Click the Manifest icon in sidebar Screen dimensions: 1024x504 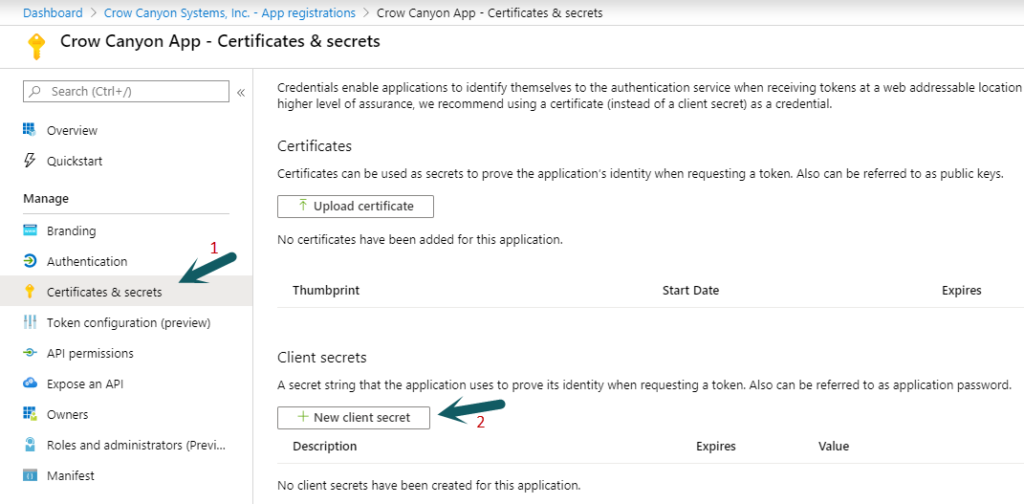[x=29, y=475]
